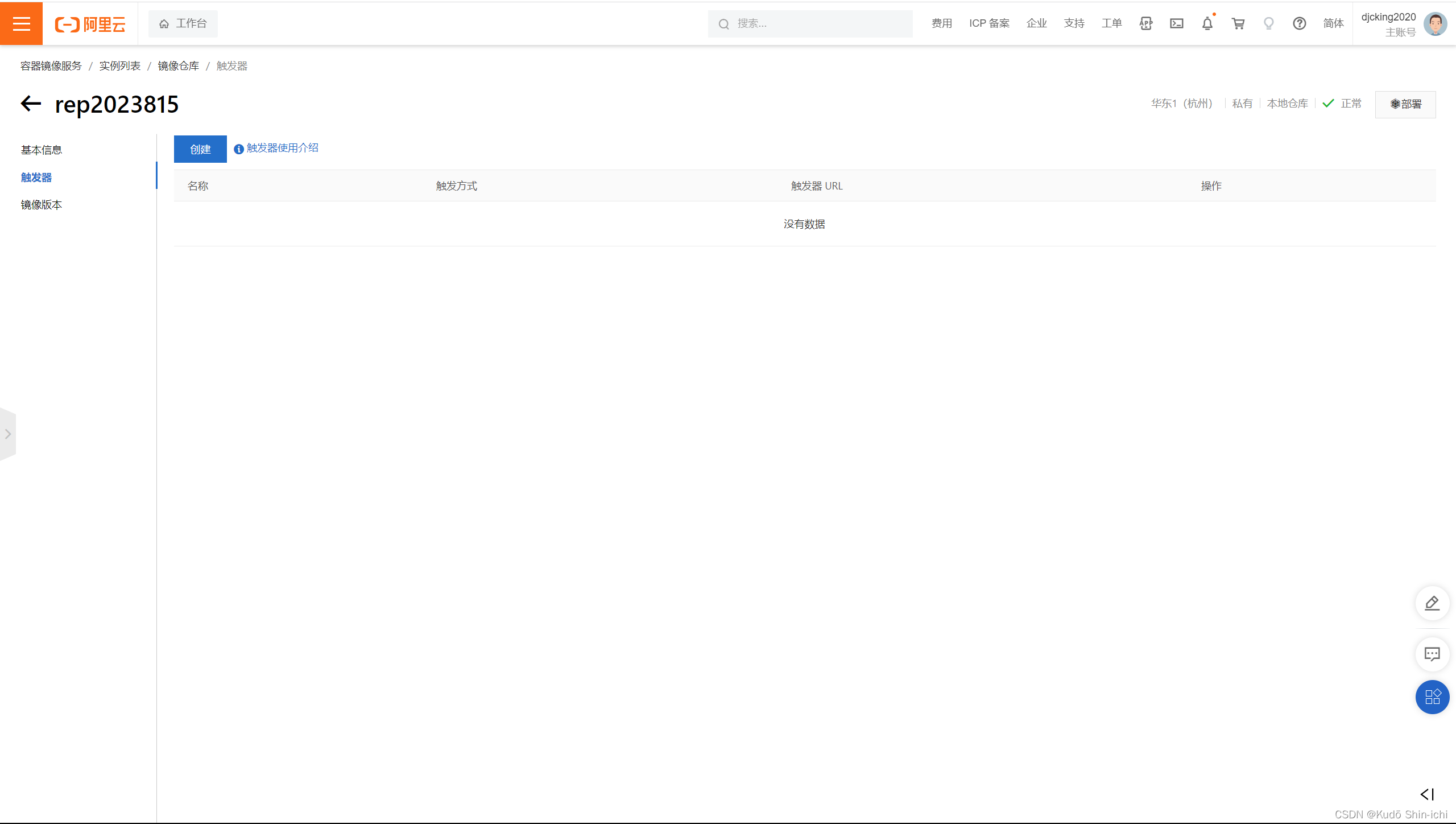Open the help question mark icon
This screenshot has width=1456, height=824.
click(1299, 23)
